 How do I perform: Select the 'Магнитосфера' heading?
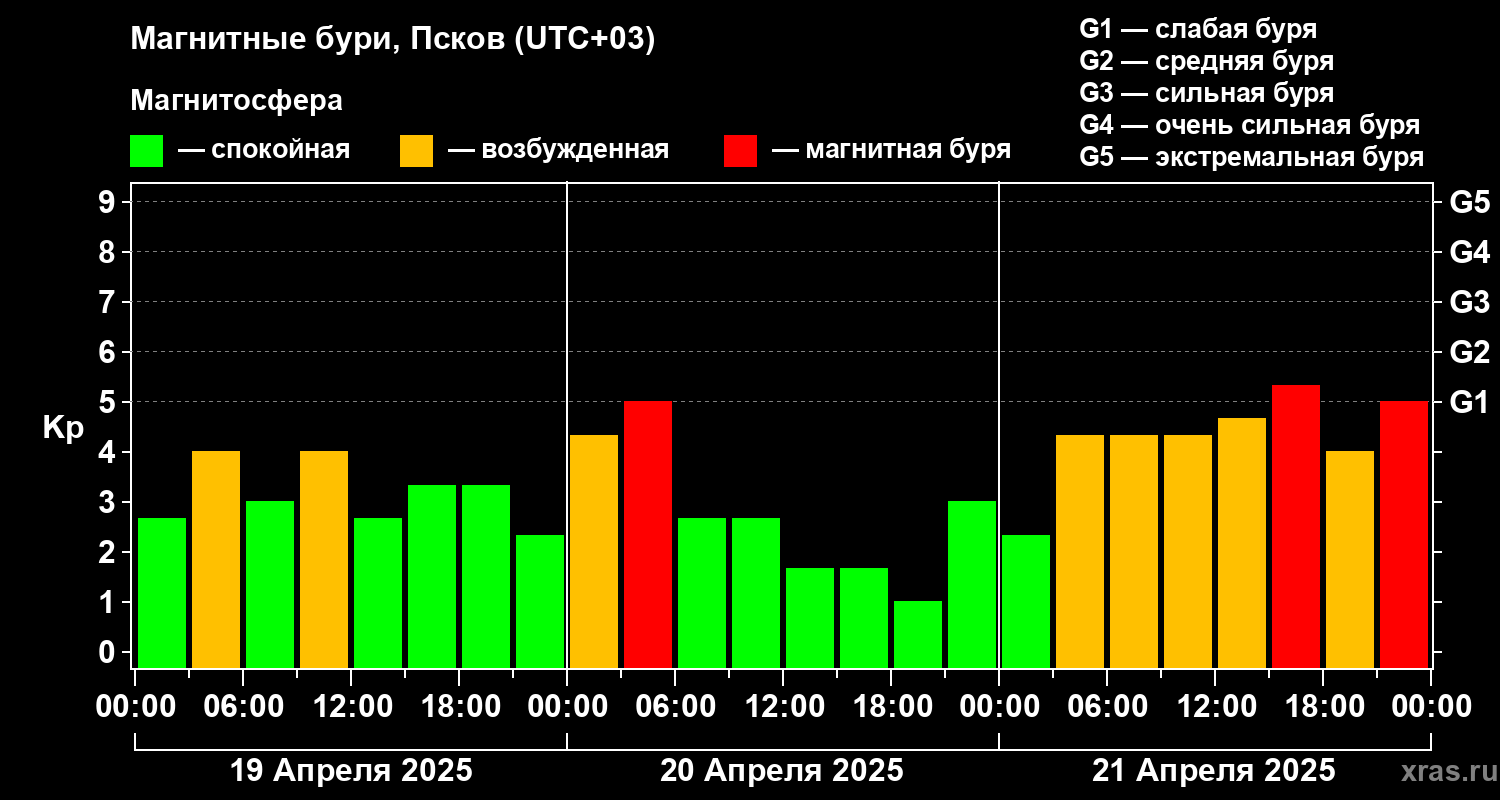pos(237,101)
